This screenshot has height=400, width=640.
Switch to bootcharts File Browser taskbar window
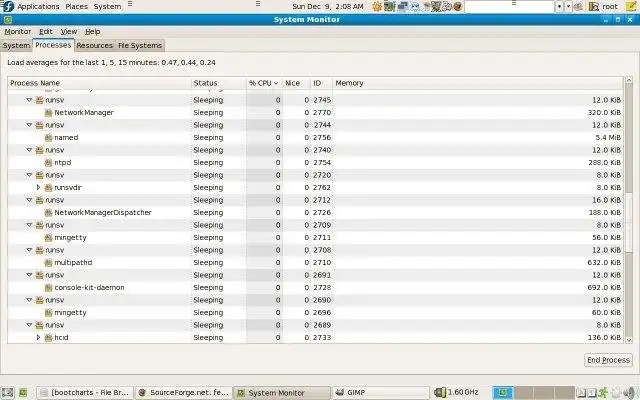coord(85,393)
